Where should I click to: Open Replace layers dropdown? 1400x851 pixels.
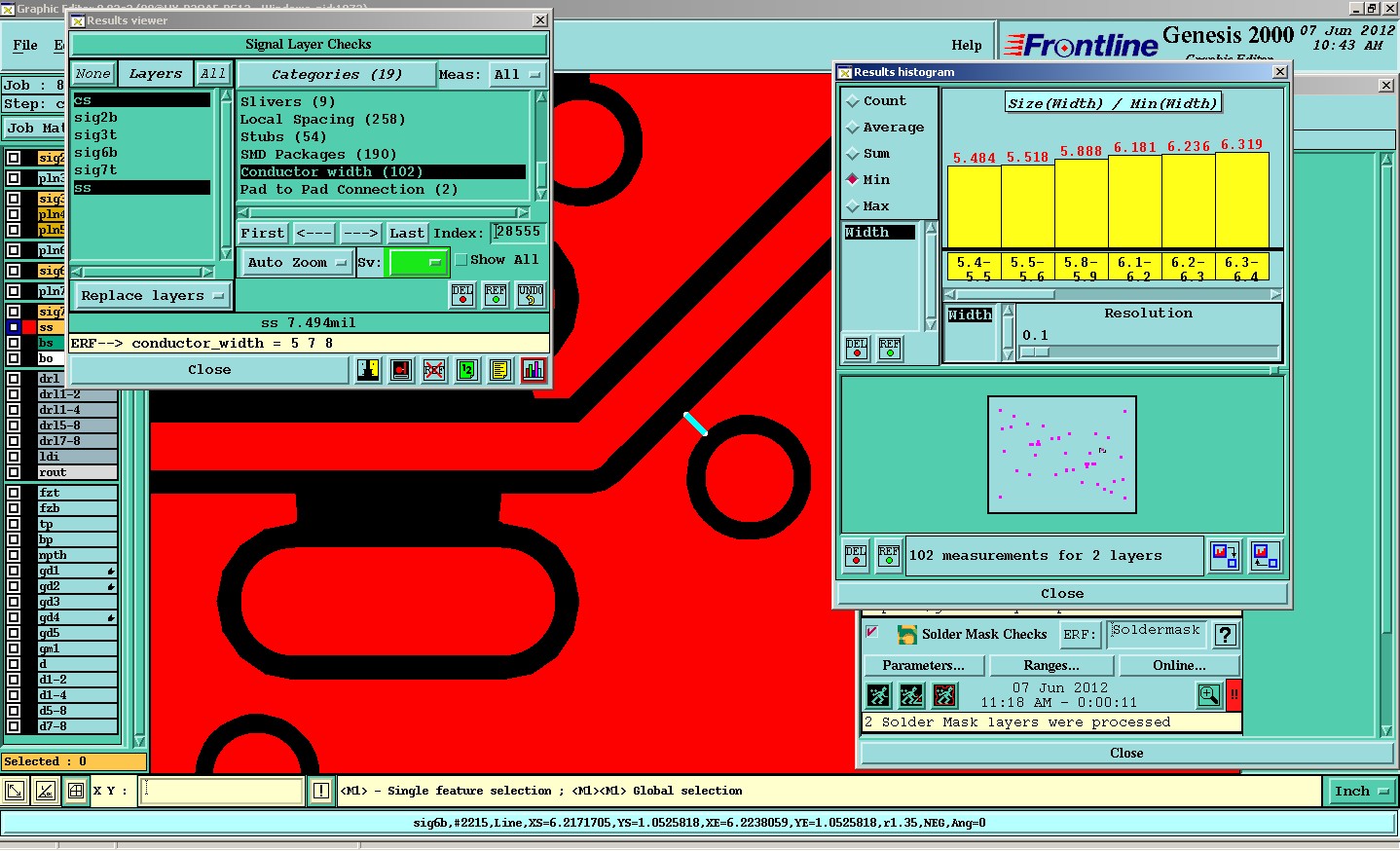[153, 296]
